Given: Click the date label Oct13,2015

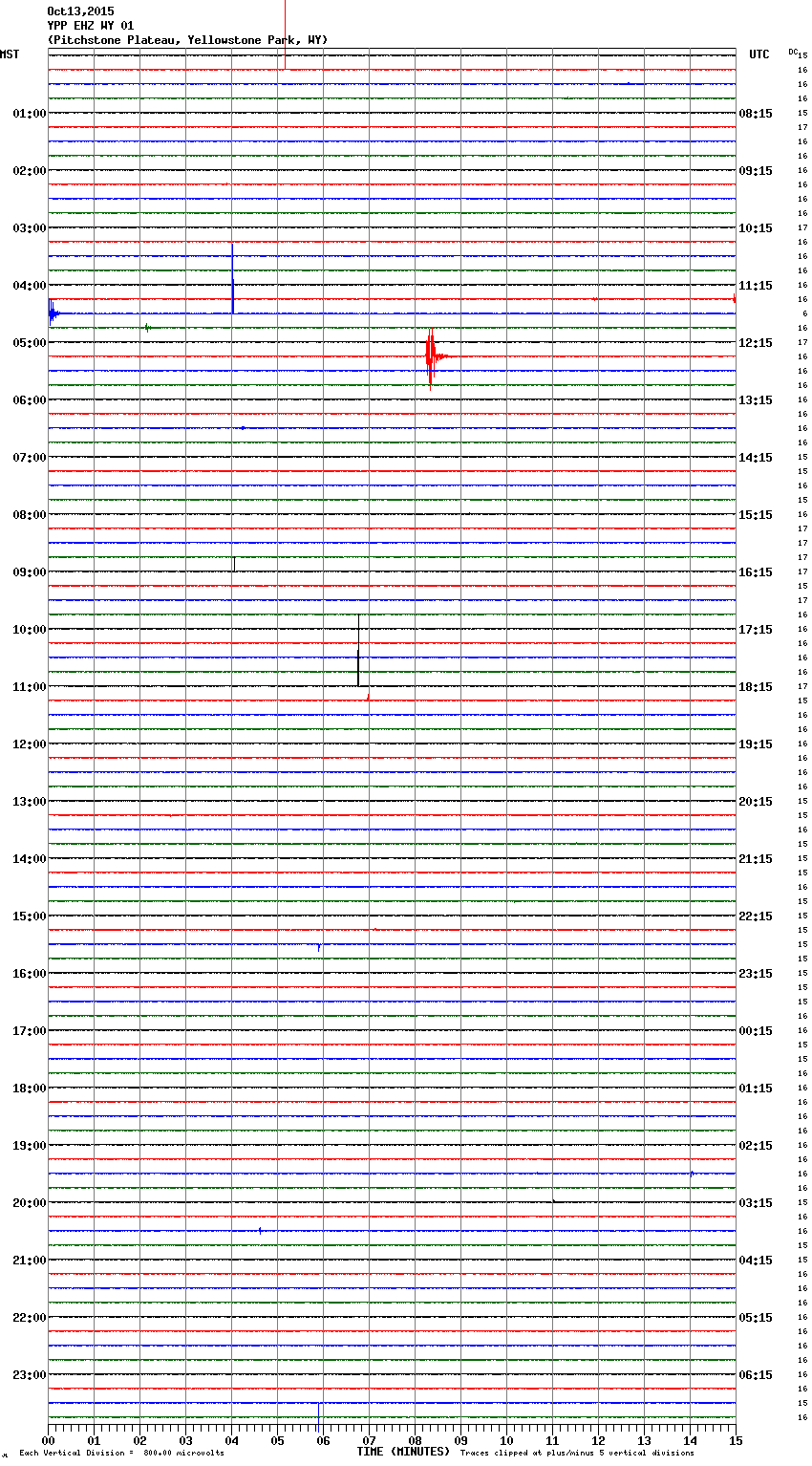Looking at the screenshot, I should coord(80,11).
